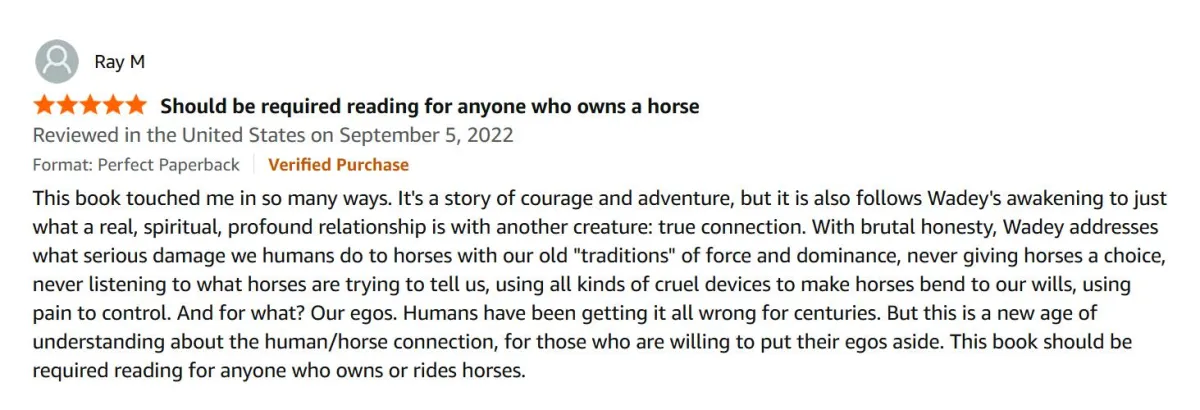This screenshot has height=410, width=1200.
Task: Open review title "Should be required reading"
Action: [430, 106]
